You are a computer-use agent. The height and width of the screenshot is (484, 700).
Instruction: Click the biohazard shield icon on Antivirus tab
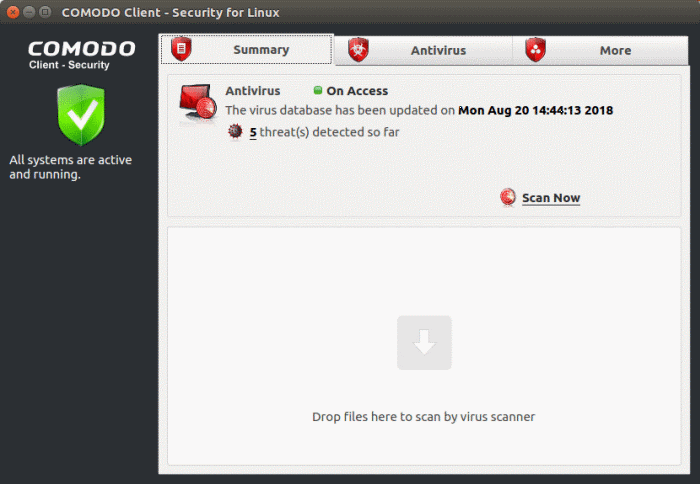point(358,50)
